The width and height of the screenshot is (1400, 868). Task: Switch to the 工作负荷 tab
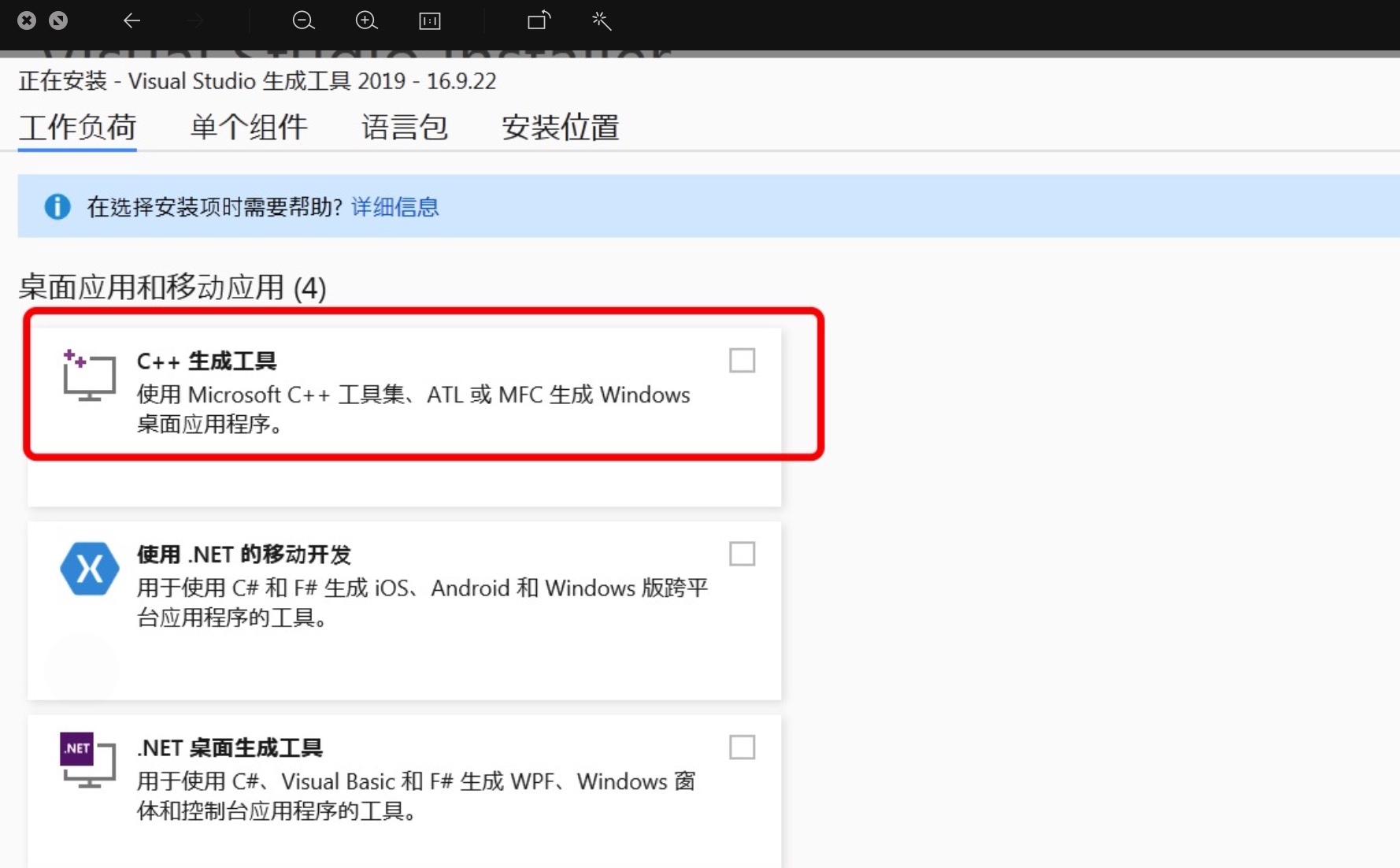click(77, 127)
